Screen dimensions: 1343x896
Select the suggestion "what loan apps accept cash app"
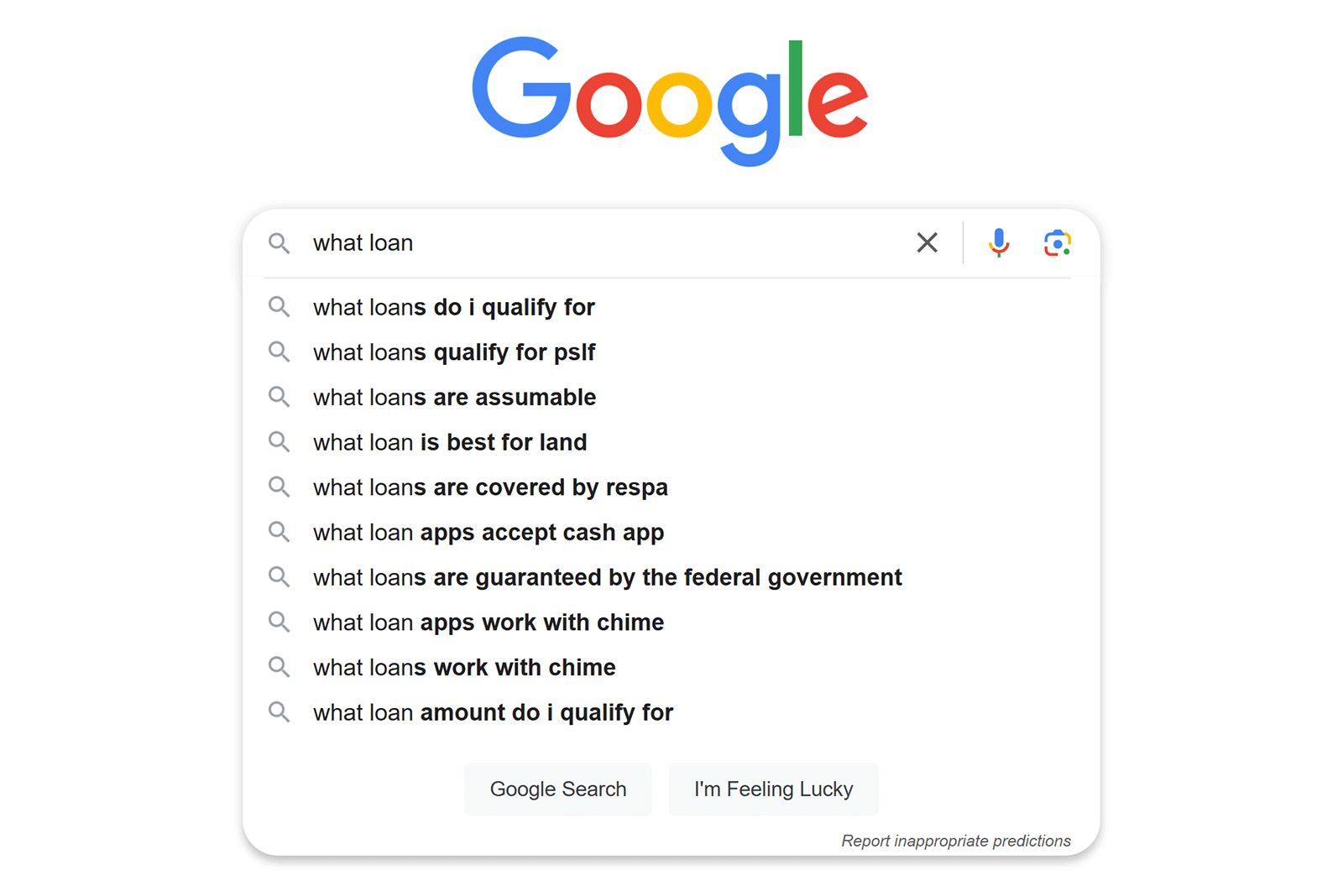(488, 532)
